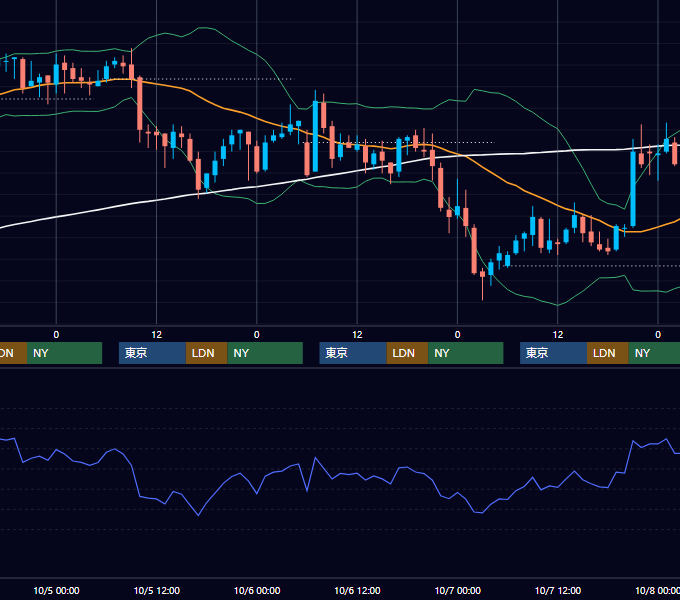Select the 10/6 12:00 date label
The width and height of the screenshot is (680, 600).
357,590
